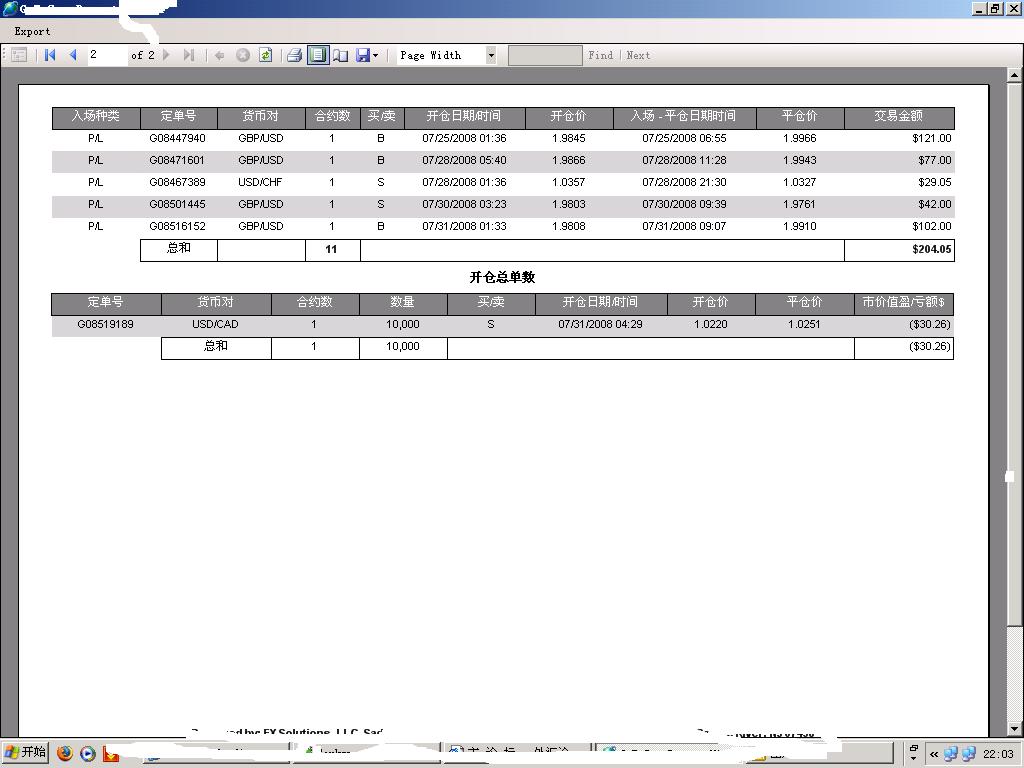Click the $77.00 trade amount
1024x768 pixels.
935,161
